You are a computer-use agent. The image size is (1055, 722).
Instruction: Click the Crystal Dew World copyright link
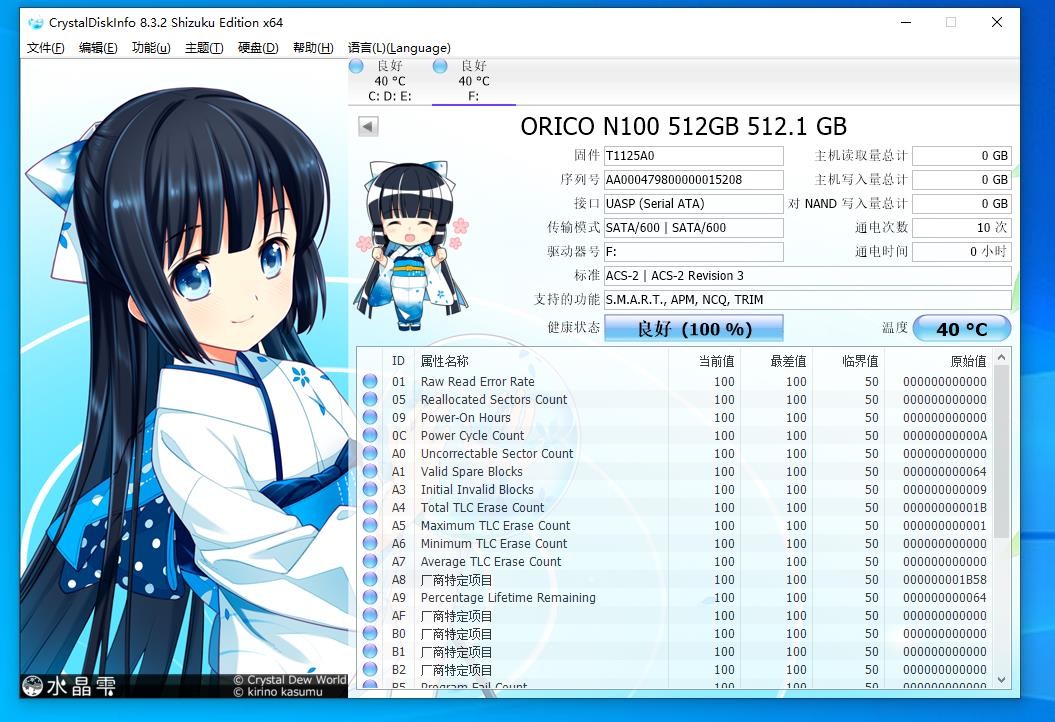coord(290,680)
